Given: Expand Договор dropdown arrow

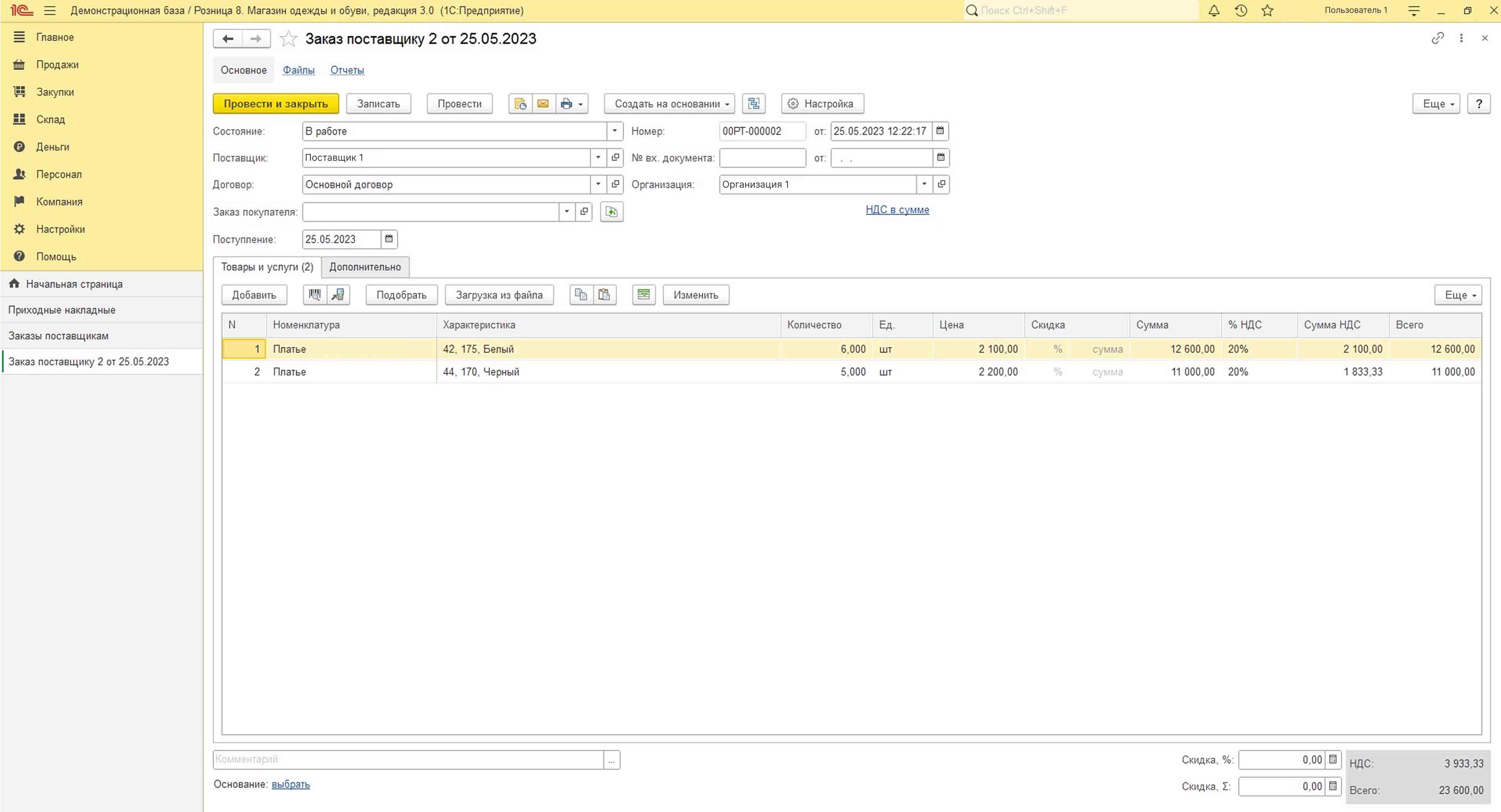Looking at the screenshot, I should [599, 185].
